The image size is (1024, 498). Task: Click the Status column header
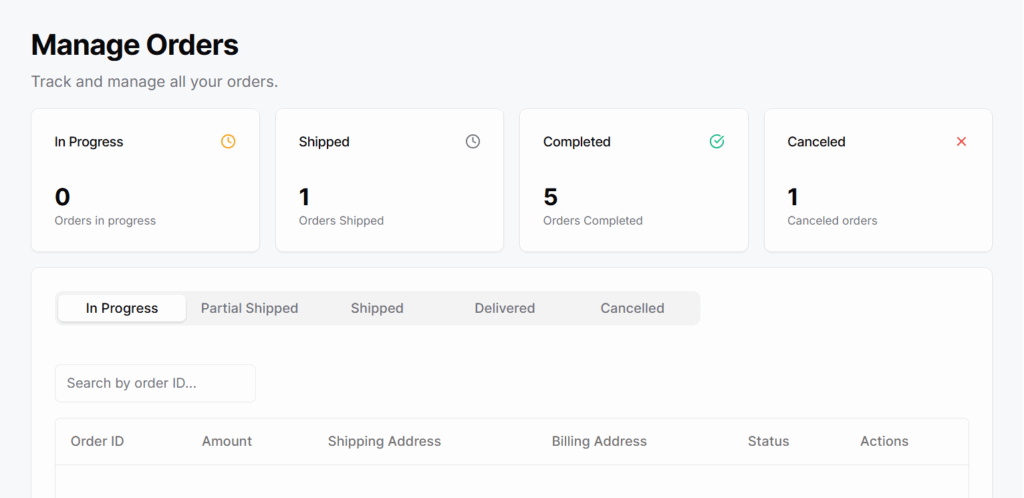[x=768, y=441]
